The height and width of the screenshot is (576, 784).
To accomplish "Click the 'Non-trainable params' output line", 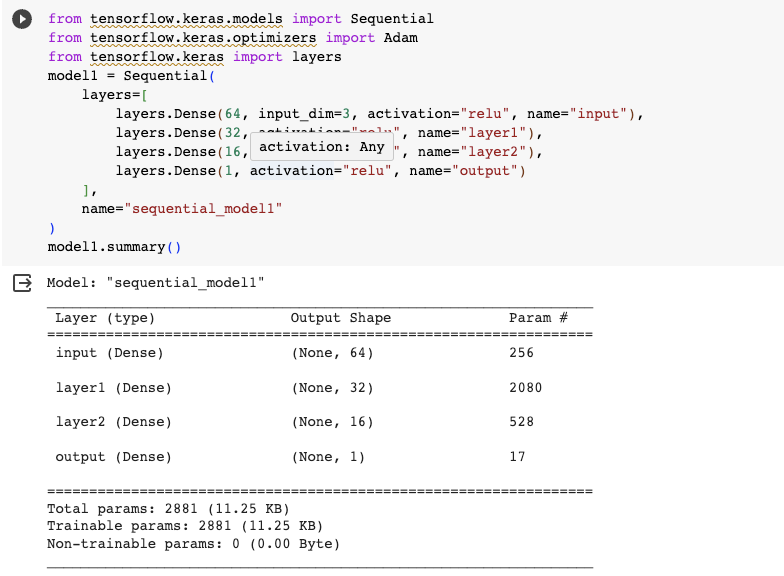I will coord(194,544).
